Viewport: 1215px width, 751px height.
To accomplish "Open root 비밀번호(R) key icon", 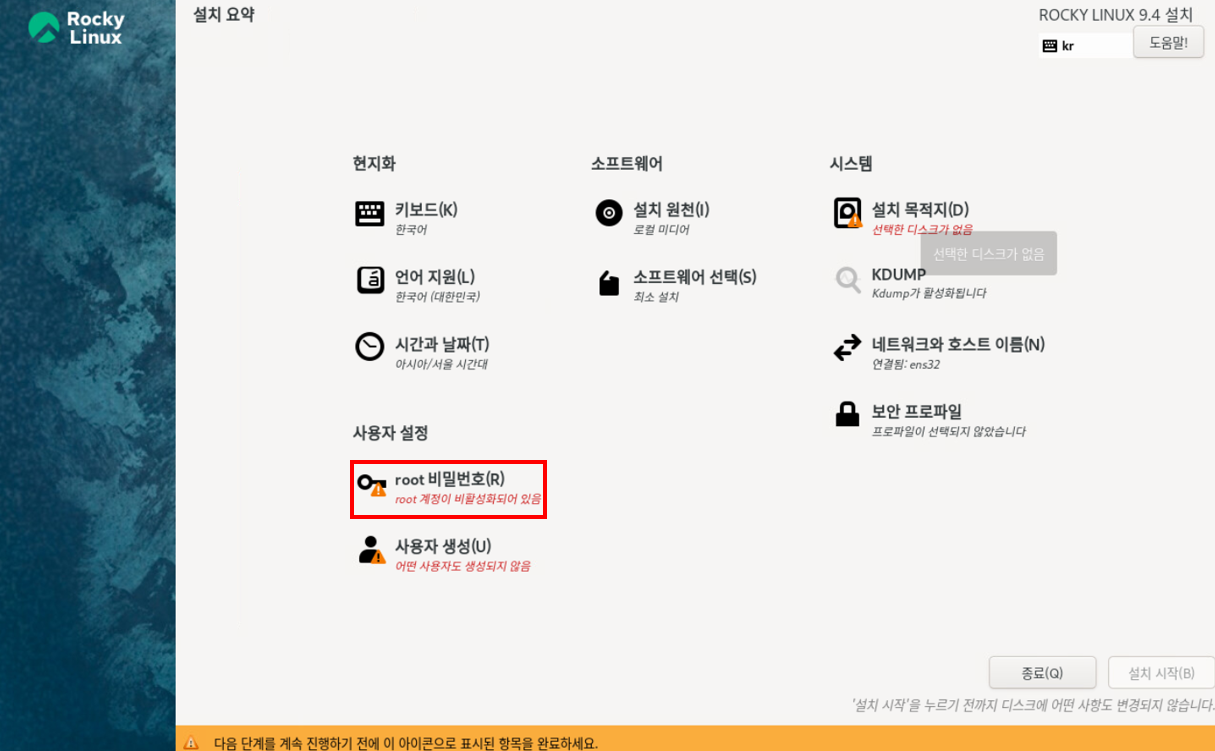I will tap(372, 485).
